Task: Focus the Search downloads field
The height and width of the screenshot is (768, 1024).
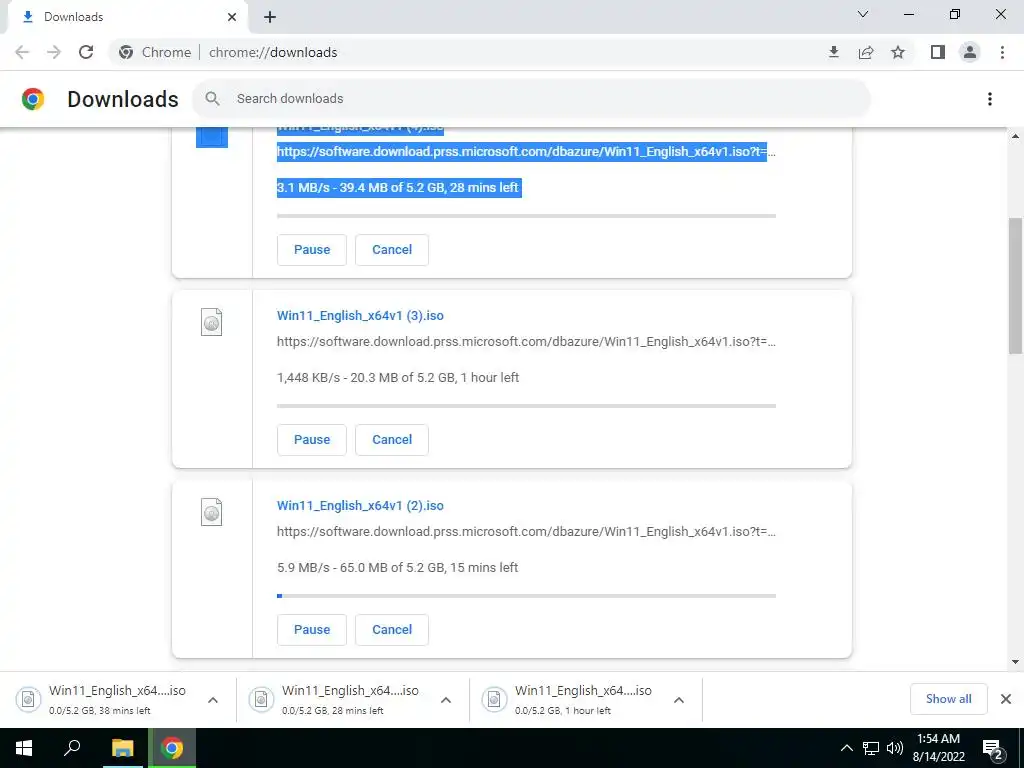Action: coord(530,99)
